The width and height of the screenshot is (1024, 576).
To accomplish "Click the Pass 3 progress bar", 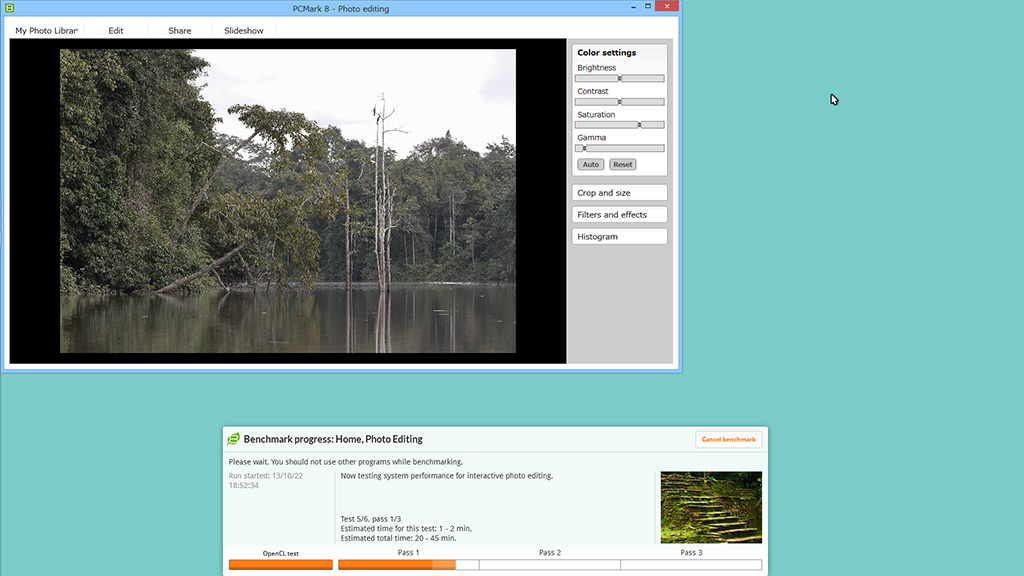I will pyautogui.click(x=691, y=565).
